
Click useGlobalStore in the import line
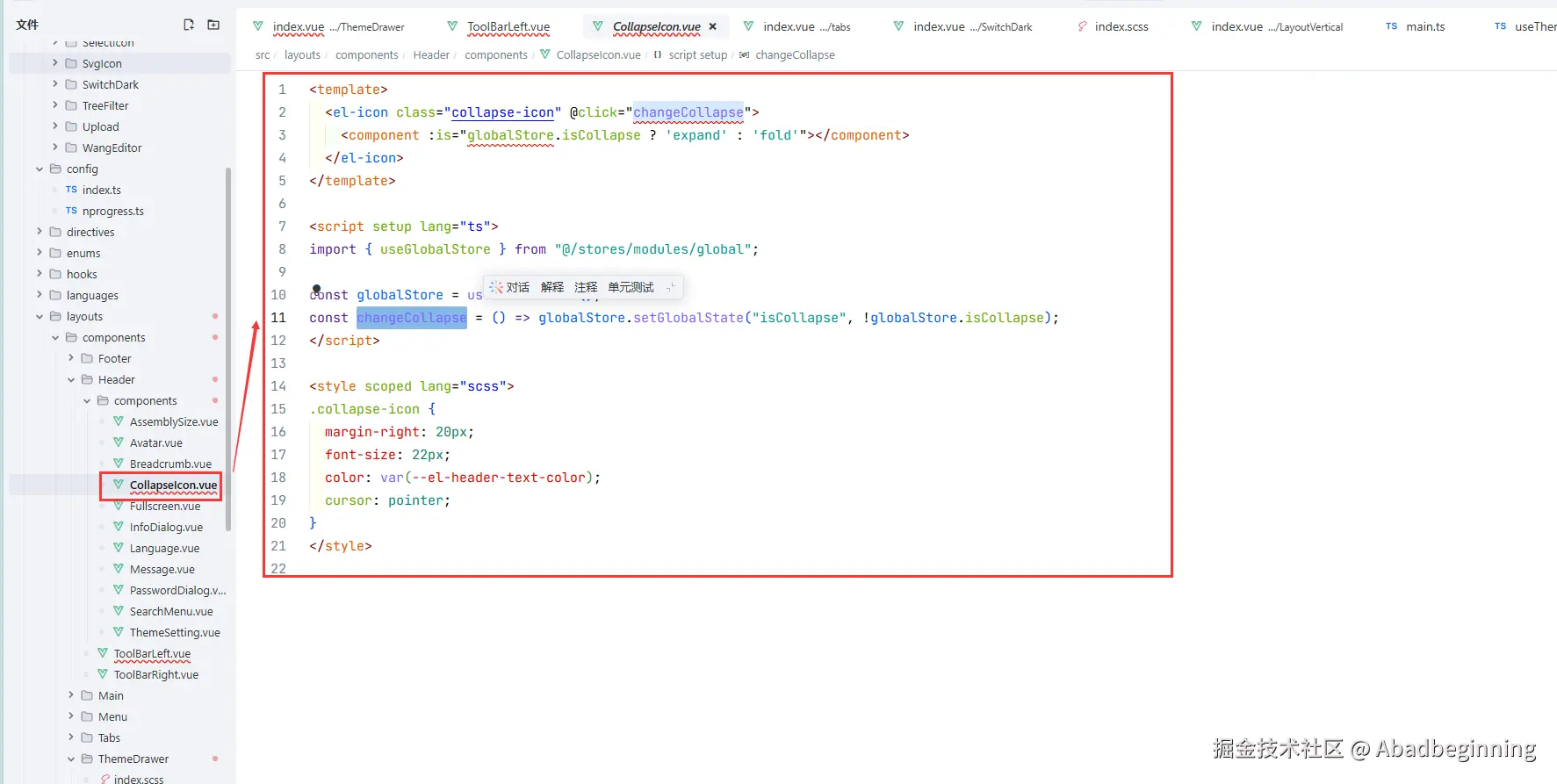[x=436, y=249]
